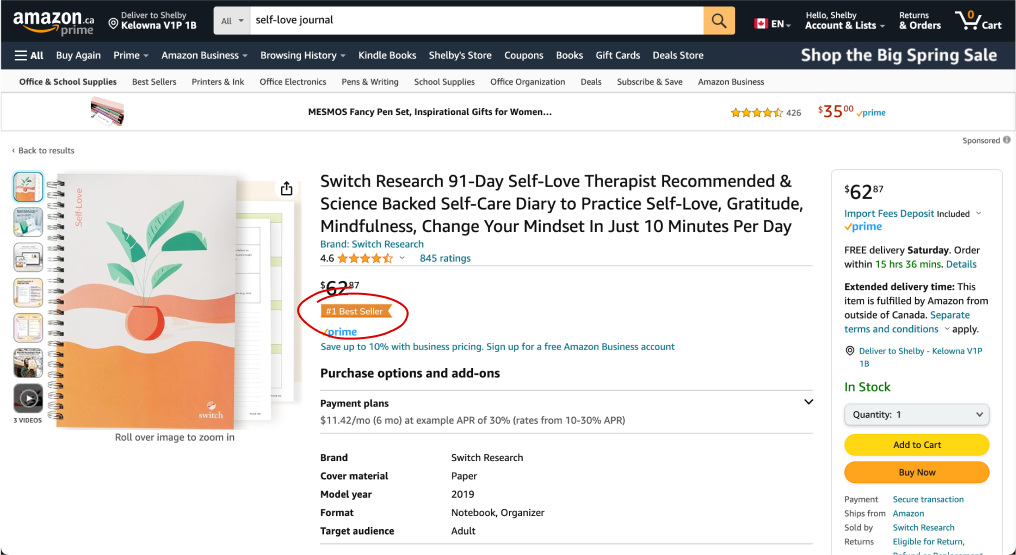Open the 845 ratings link

445,258
